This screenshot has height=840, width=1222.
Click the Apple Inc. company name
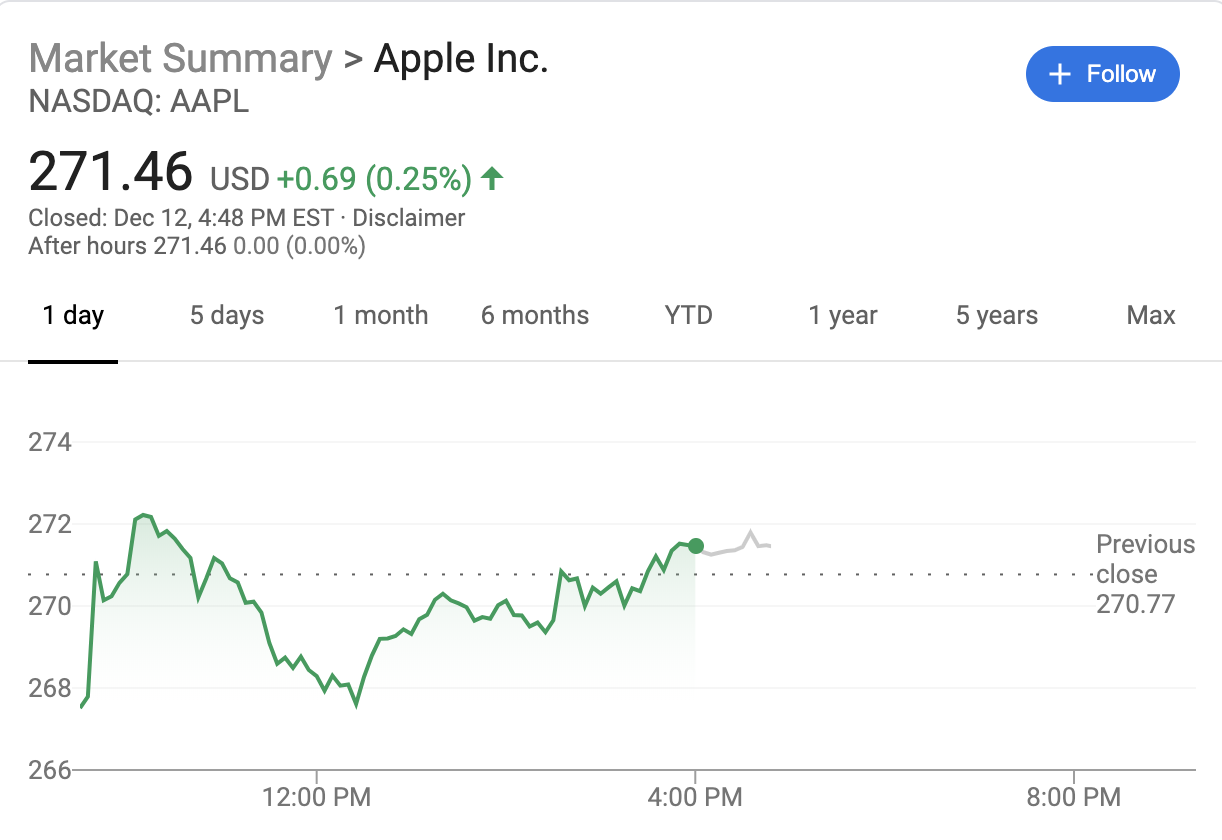461,58
